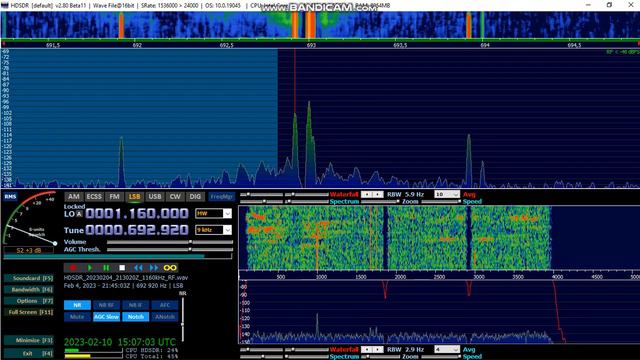Click the UTC clock 2023-02-10 15:07:03
This screenshot has width=640, height=360.
point(120,342)
